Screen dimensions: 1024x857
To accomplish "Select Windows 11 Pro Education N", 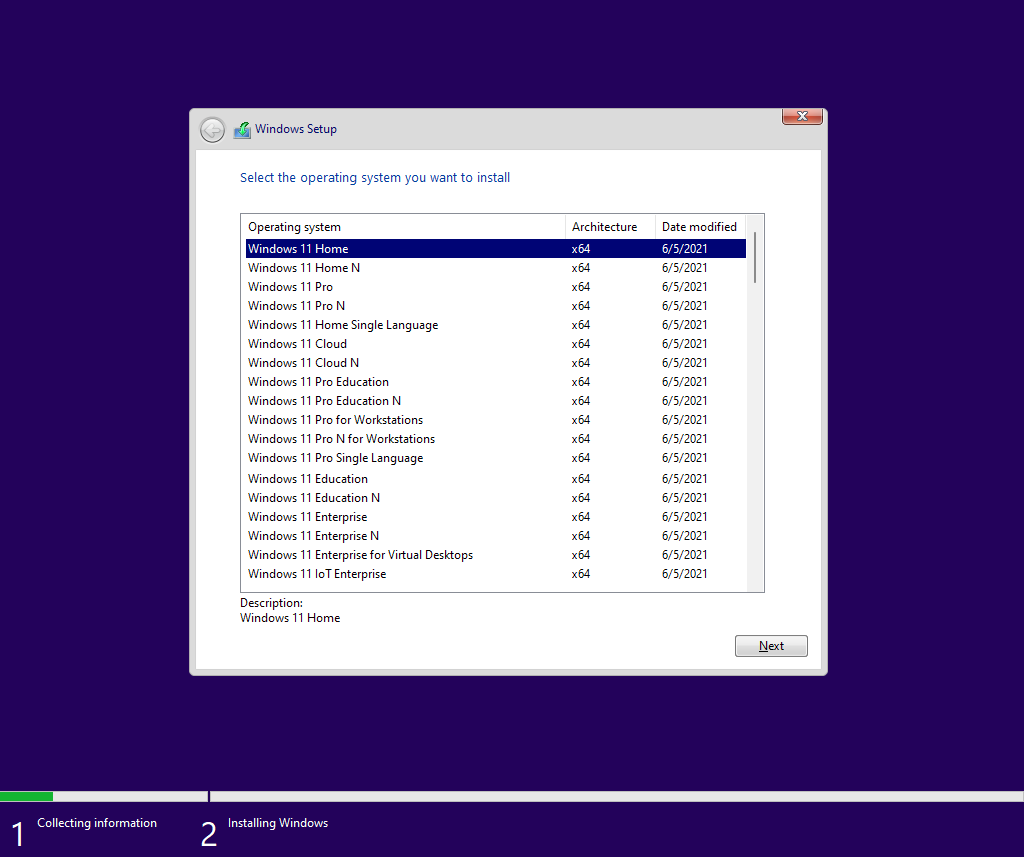I will click(496, 400).
